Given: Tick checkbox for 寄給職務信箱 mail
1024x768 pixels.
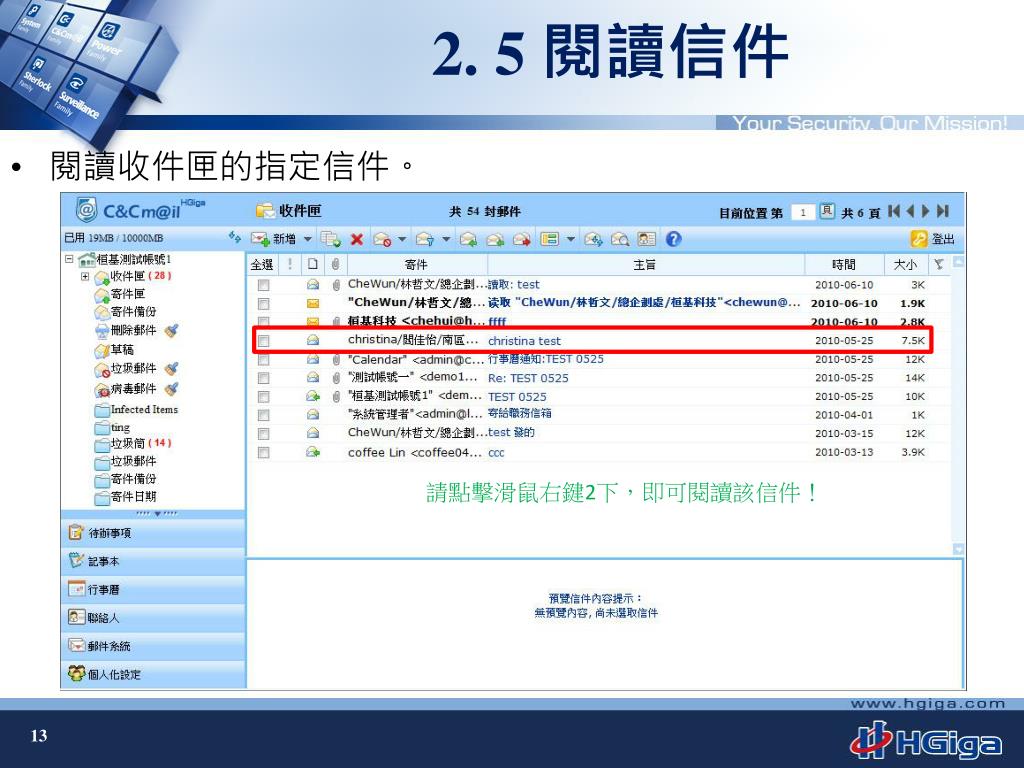Looking at the screenshot, I should [263, 415].
